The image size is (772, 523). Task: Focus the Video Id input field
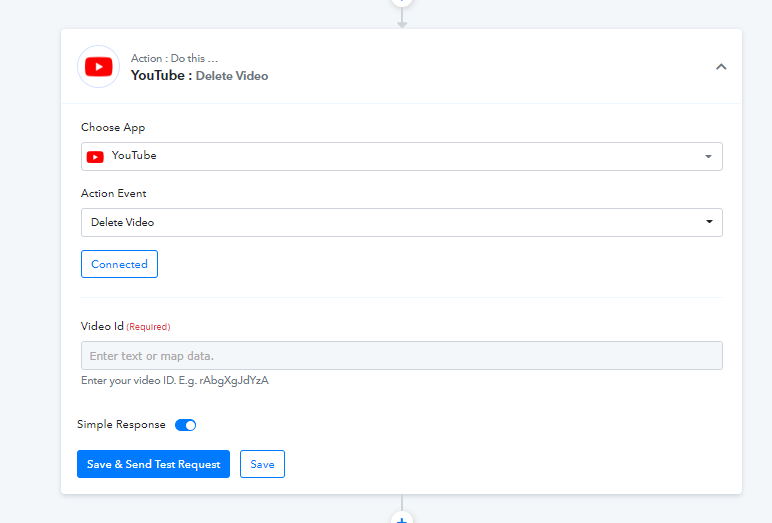point(402,356)
